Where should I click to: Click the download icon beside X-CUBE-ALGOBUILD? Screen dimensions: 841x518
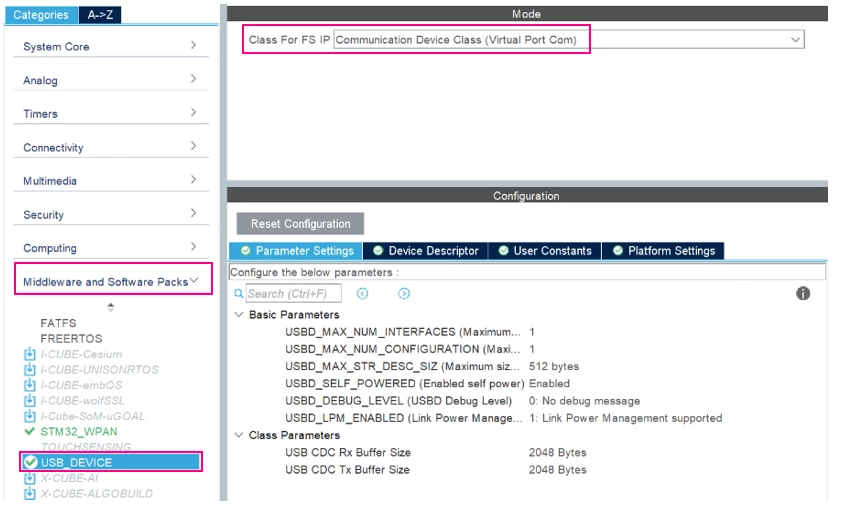[x=29, y=493]
